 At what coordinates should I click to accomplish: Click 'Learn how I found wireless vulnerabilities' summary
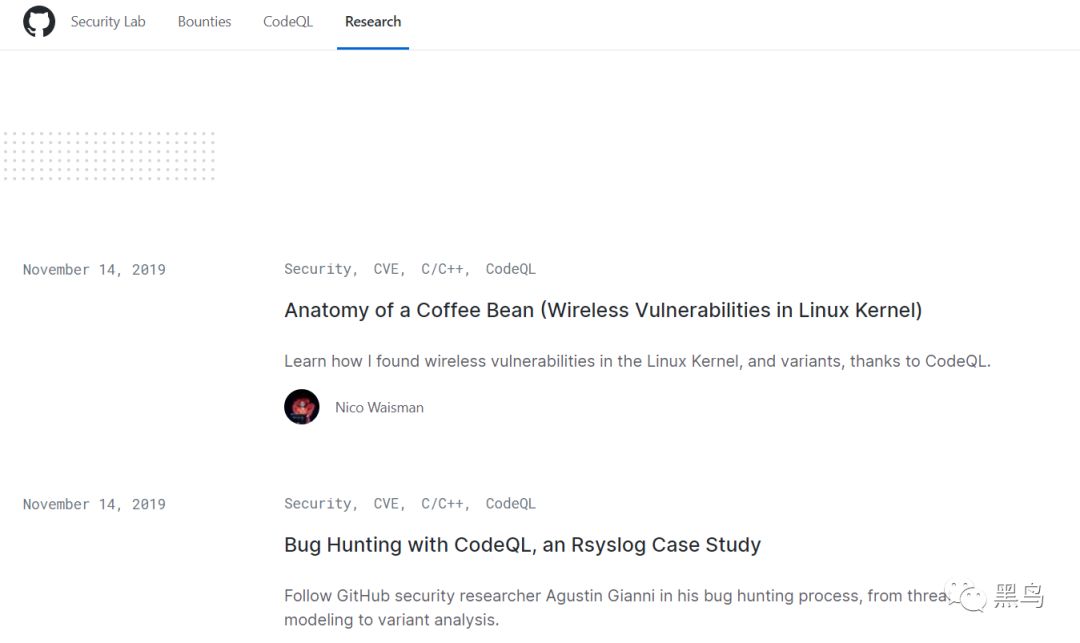coord(637,361)
